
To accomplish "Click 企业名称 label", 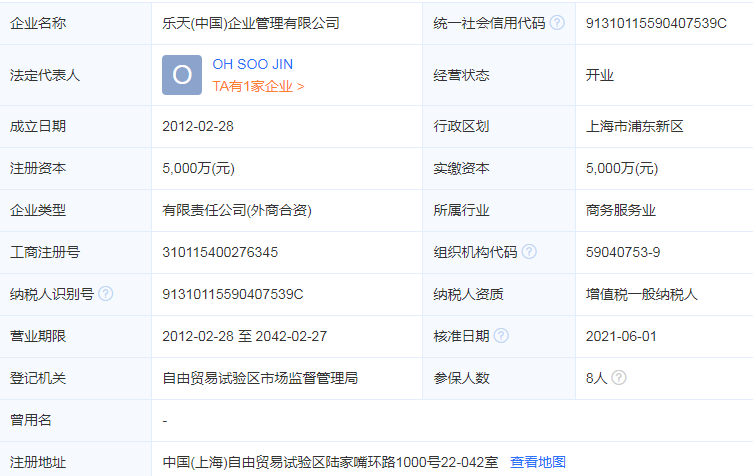I will 38,23.
